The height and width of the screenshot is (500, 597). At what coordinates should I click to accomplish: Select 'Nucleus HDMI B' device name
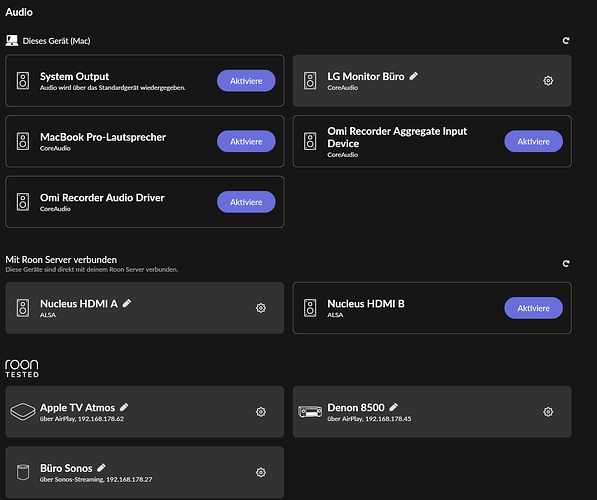(366, 304)
